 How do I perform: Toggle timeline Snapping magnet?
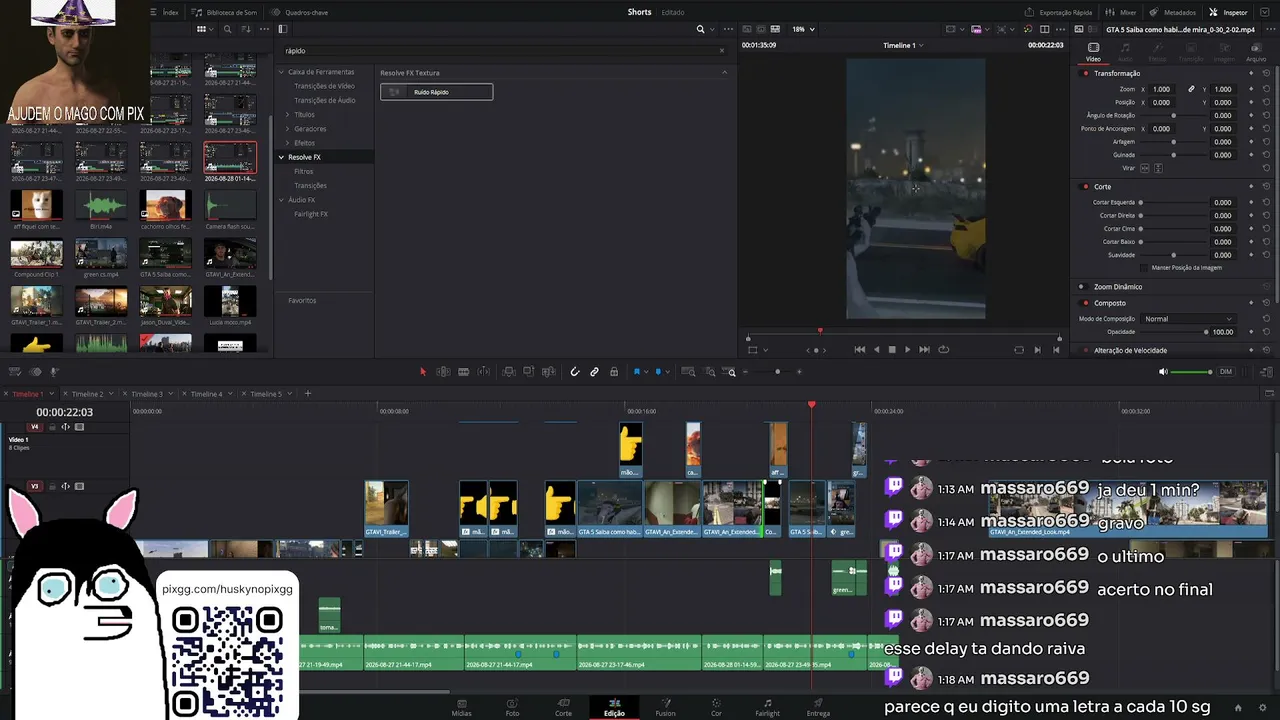click(x=575, y=372)
